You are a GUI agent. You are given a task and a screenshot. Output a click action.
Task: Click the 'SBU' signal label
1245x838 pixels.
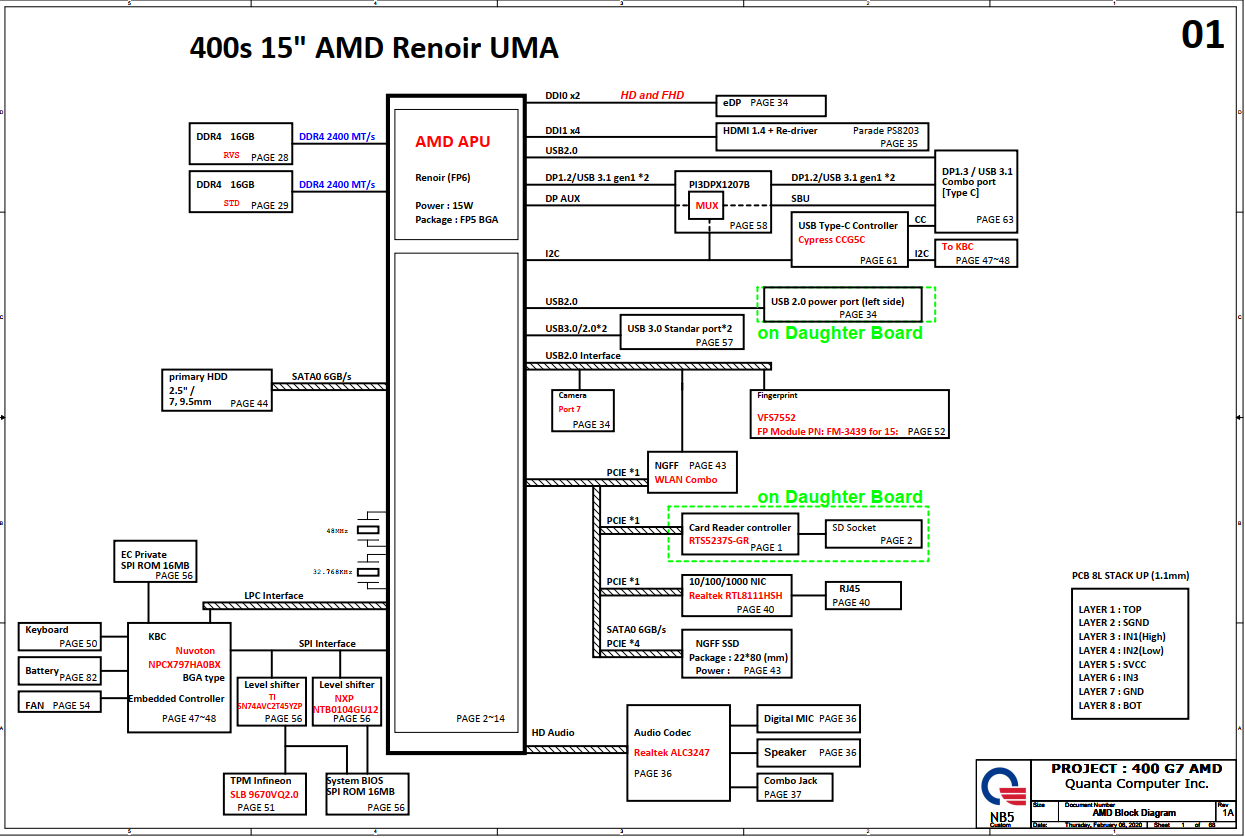click(x=800, y=199)
